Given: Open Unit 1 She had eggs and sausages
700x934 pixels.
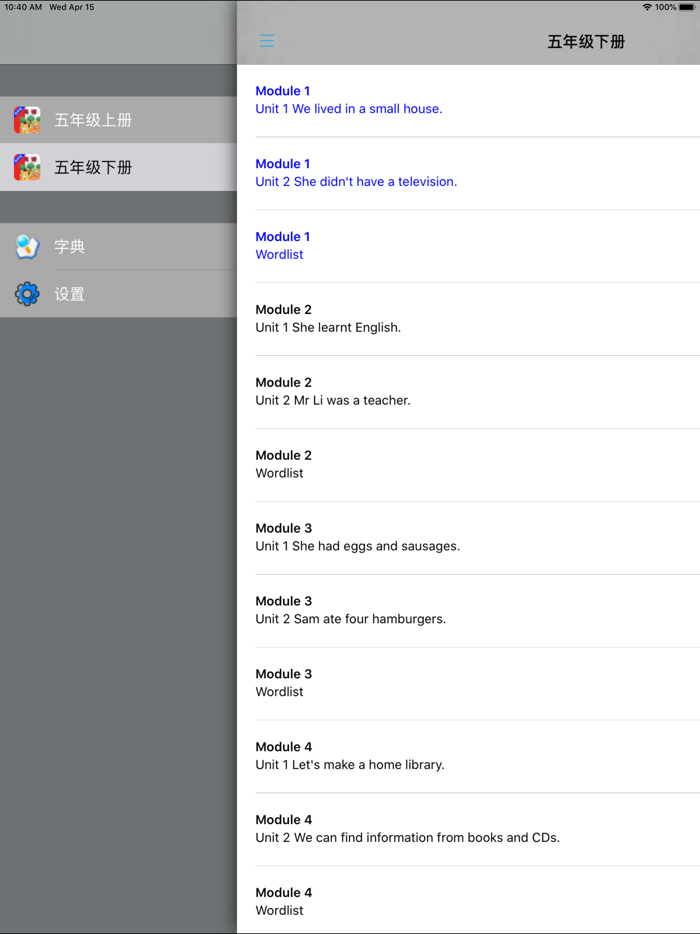Looking at the screenshot, I should coord(468,537).
